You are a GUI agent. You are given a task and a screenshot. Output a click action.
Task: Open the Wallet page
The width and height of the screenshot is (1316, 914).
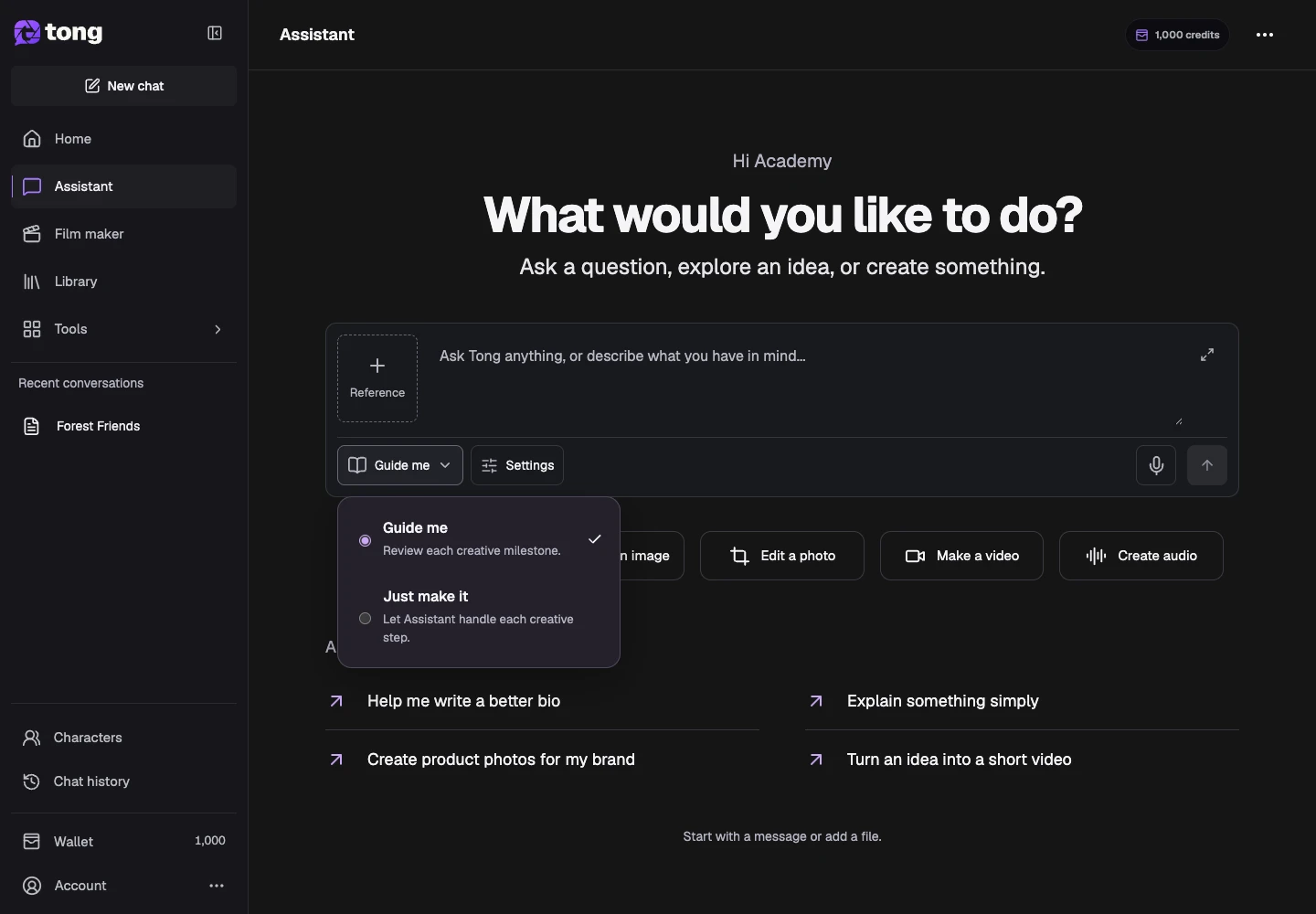tap(124, 841)
